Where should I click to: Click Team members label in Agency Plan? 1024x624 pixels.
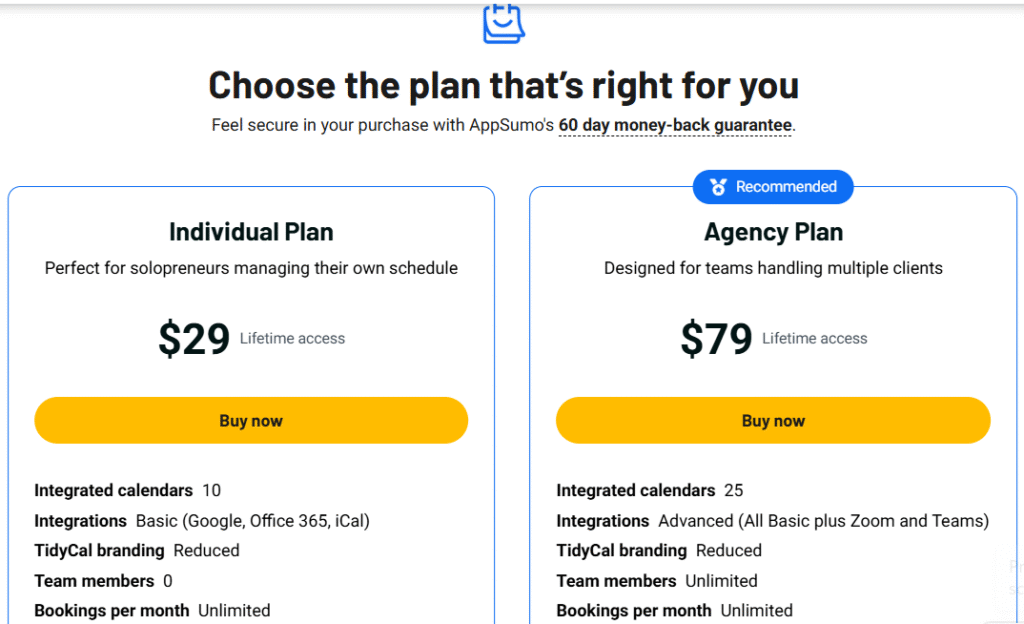tap(616, 581)
